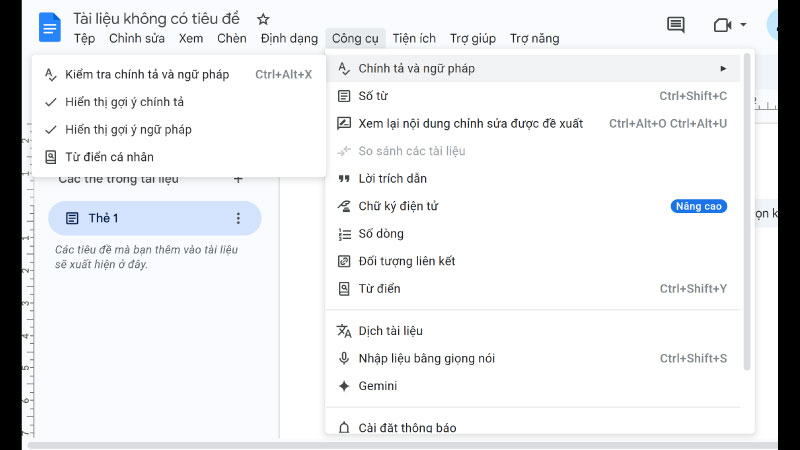
Task: Select Dịch tài liệu
Action: tap(533, 331)
